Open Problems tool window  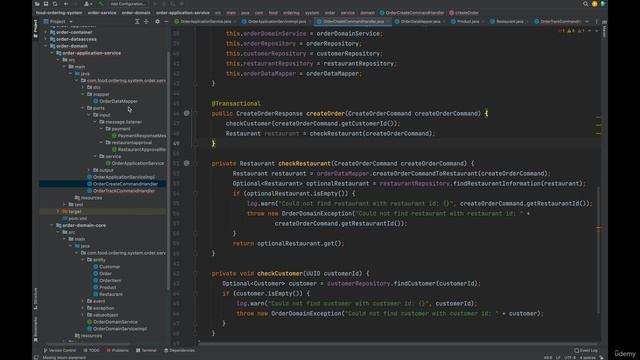(x=117, y=350)
